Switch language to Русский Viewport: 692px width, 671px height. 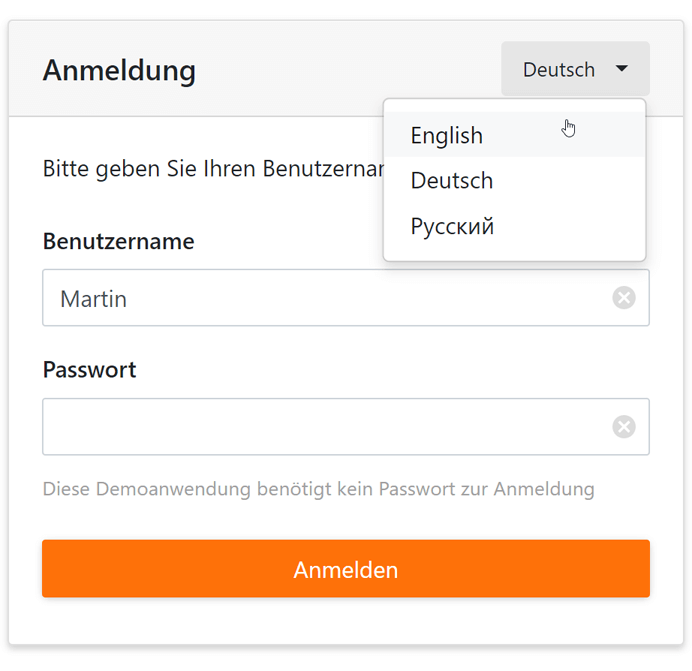(452, 227)
